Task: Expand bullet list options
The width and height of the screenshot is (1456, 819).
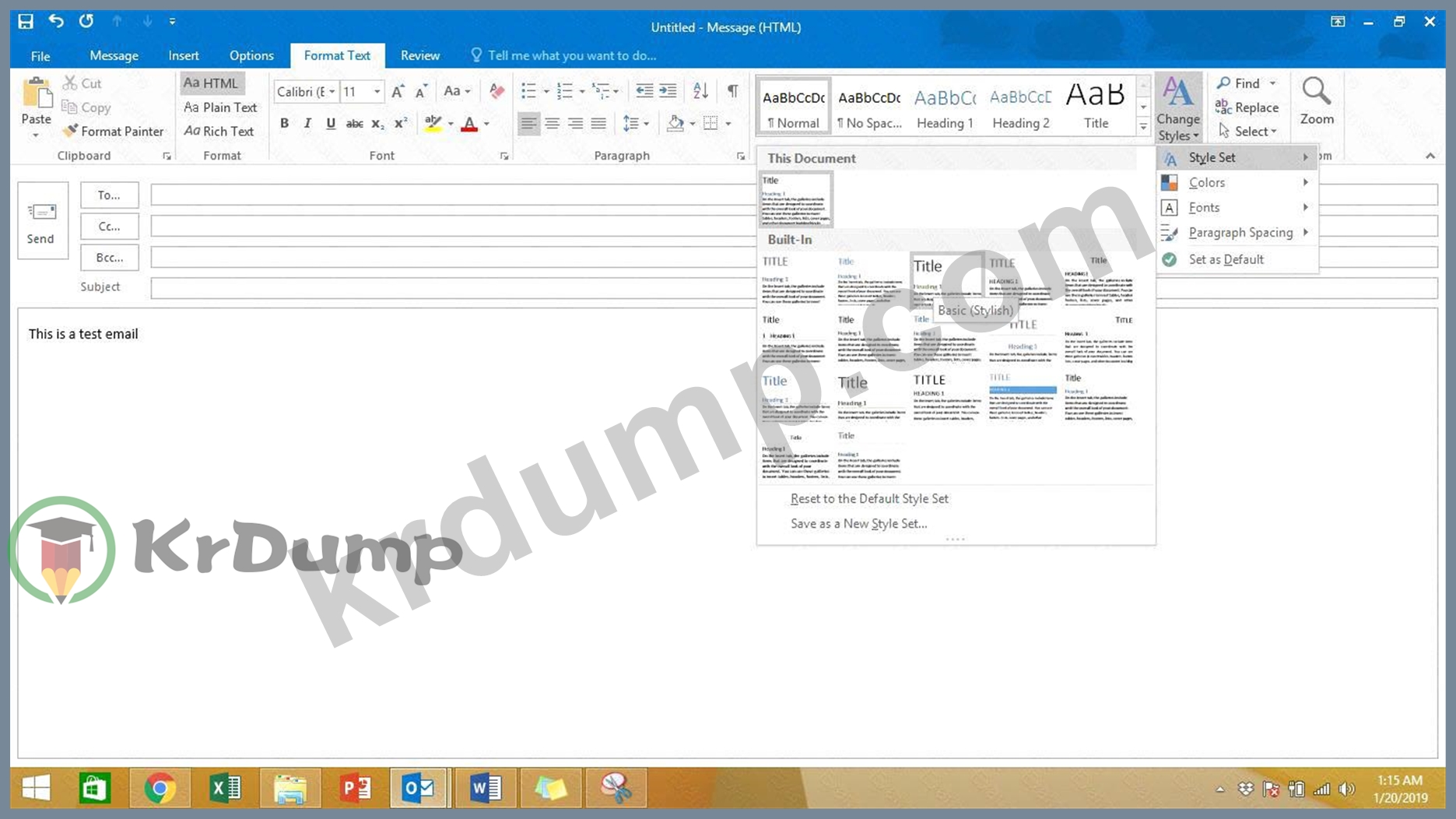Action: 546,92
